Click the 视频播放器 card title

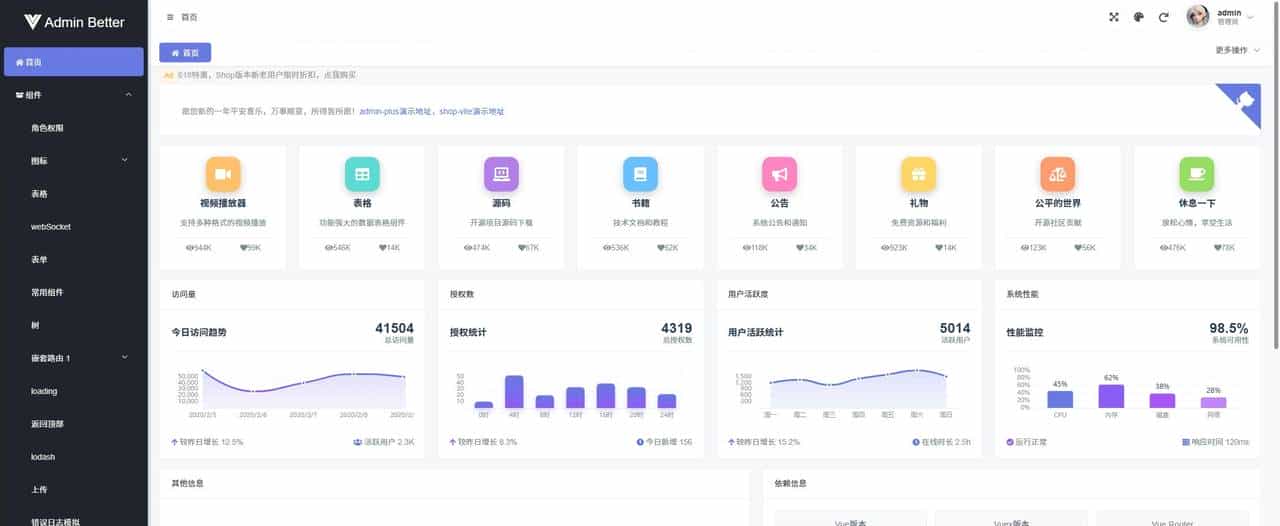point(223,203)
